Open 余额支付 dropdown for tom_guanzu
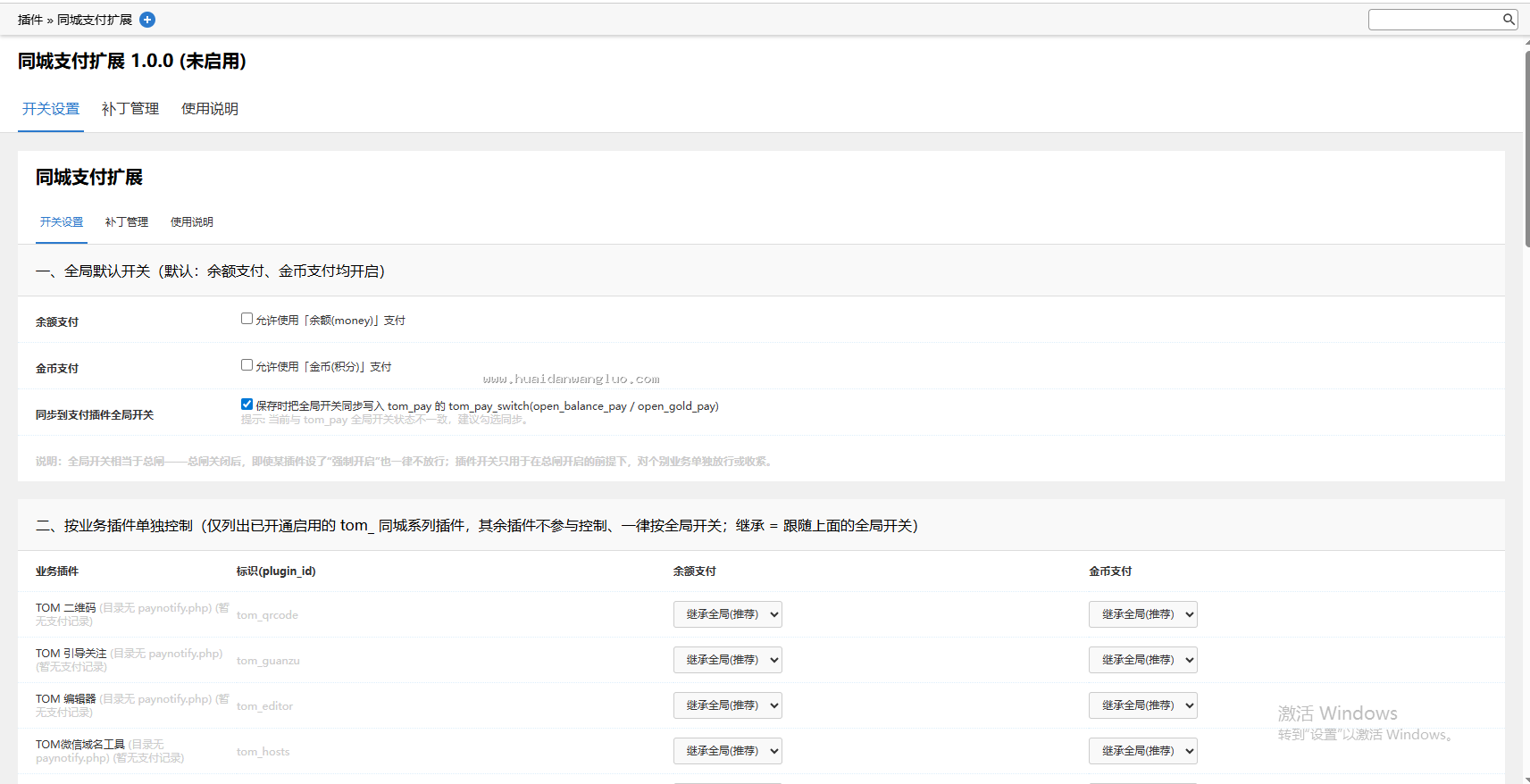The height and width of the screenshot is (784, 1530). click(728, 660)
